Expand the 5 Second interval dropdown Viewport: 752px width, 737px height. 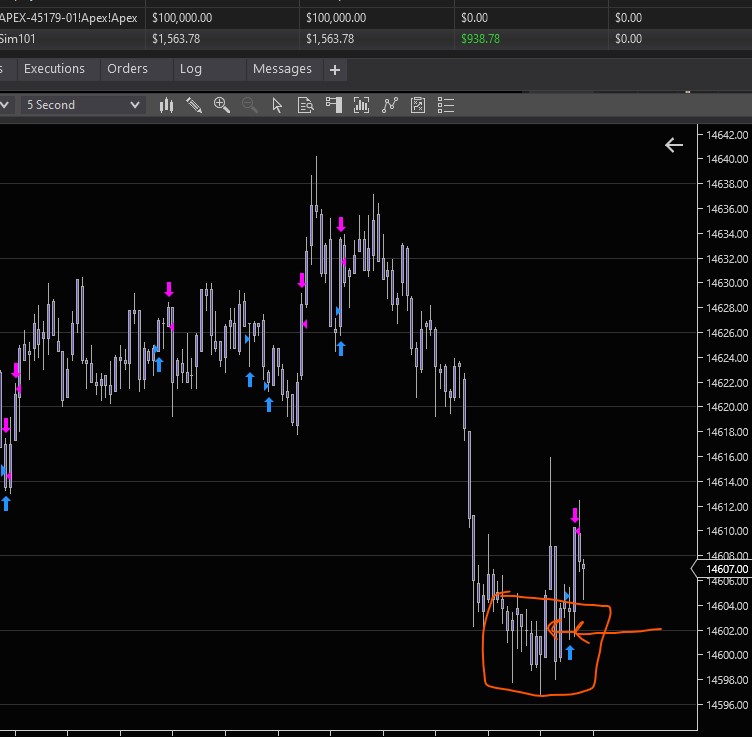[x=82, y=105]
